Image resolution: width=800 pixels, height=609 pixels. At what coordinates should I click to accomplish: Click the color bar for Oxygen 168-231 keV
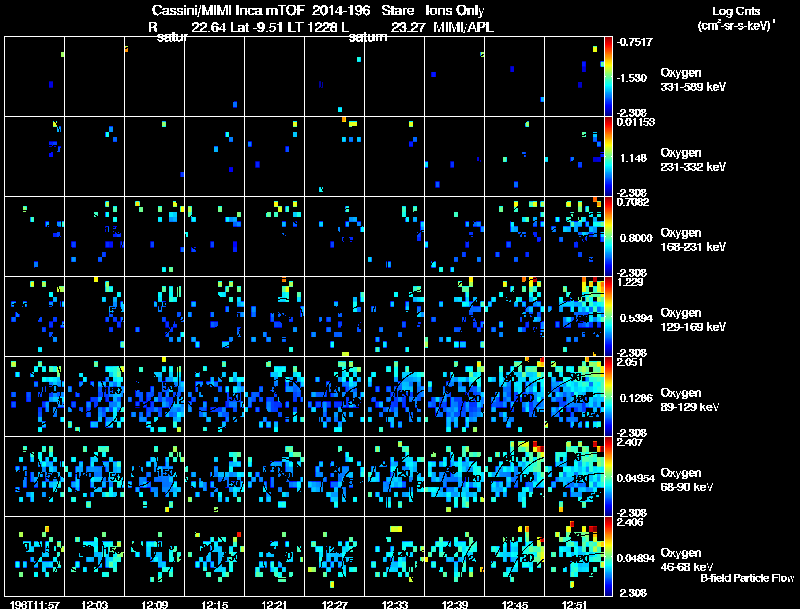coord(608,236)
